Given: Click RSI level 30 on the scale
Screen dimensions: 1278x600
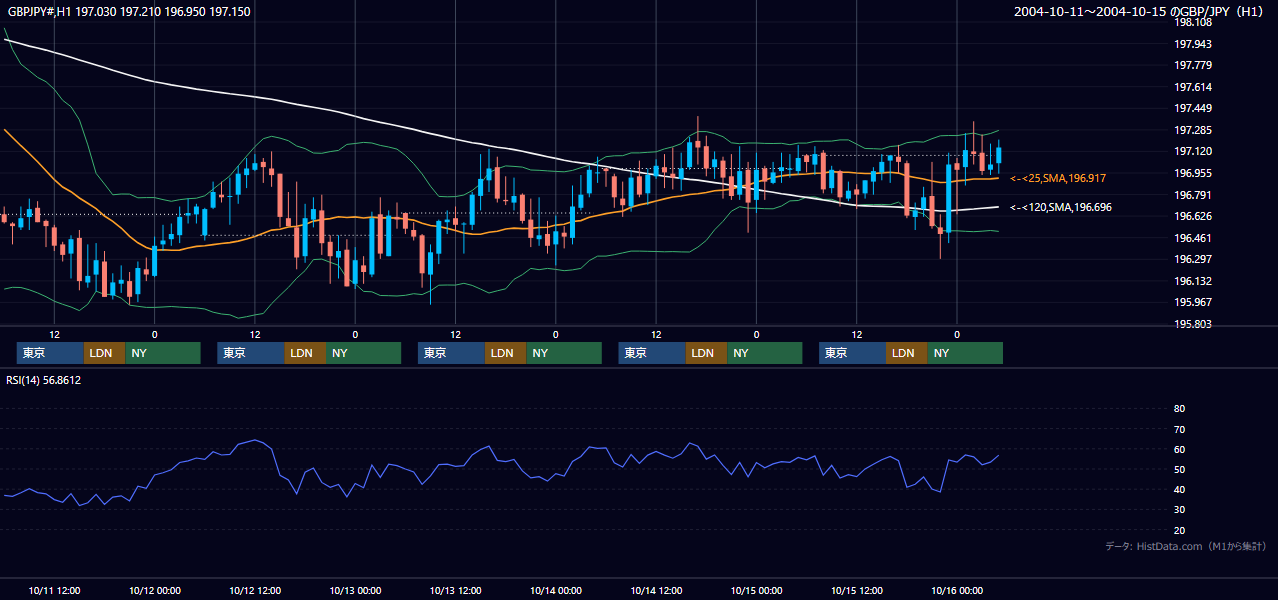Looking at the screenshot, I should tap(1179, 510).
